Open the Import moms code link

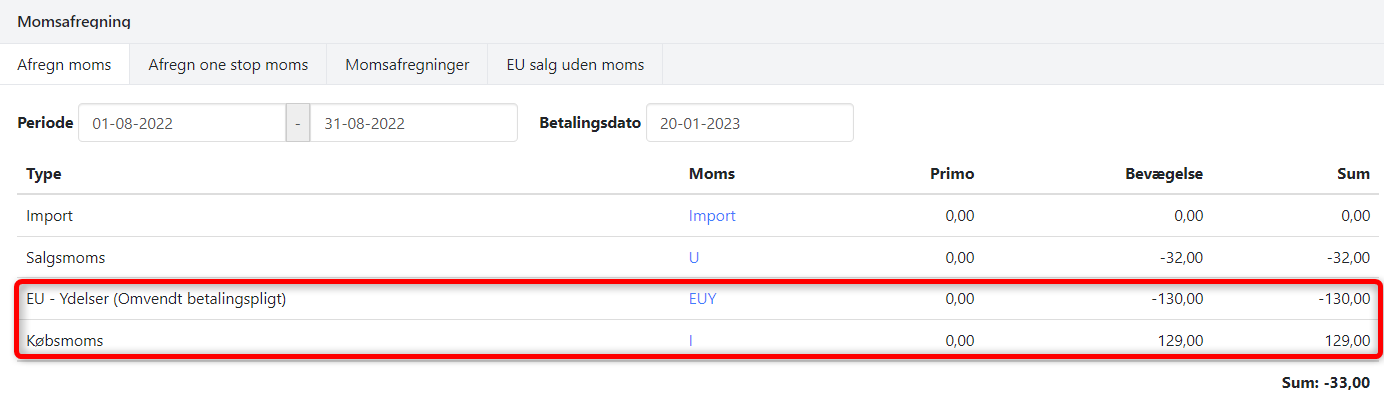point(712,216)
